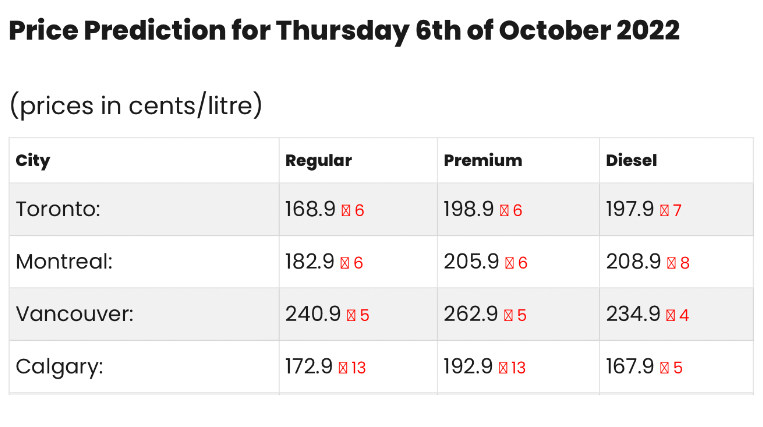Select the Premium column header
This screenshot has width=763, height=427.
483,160
